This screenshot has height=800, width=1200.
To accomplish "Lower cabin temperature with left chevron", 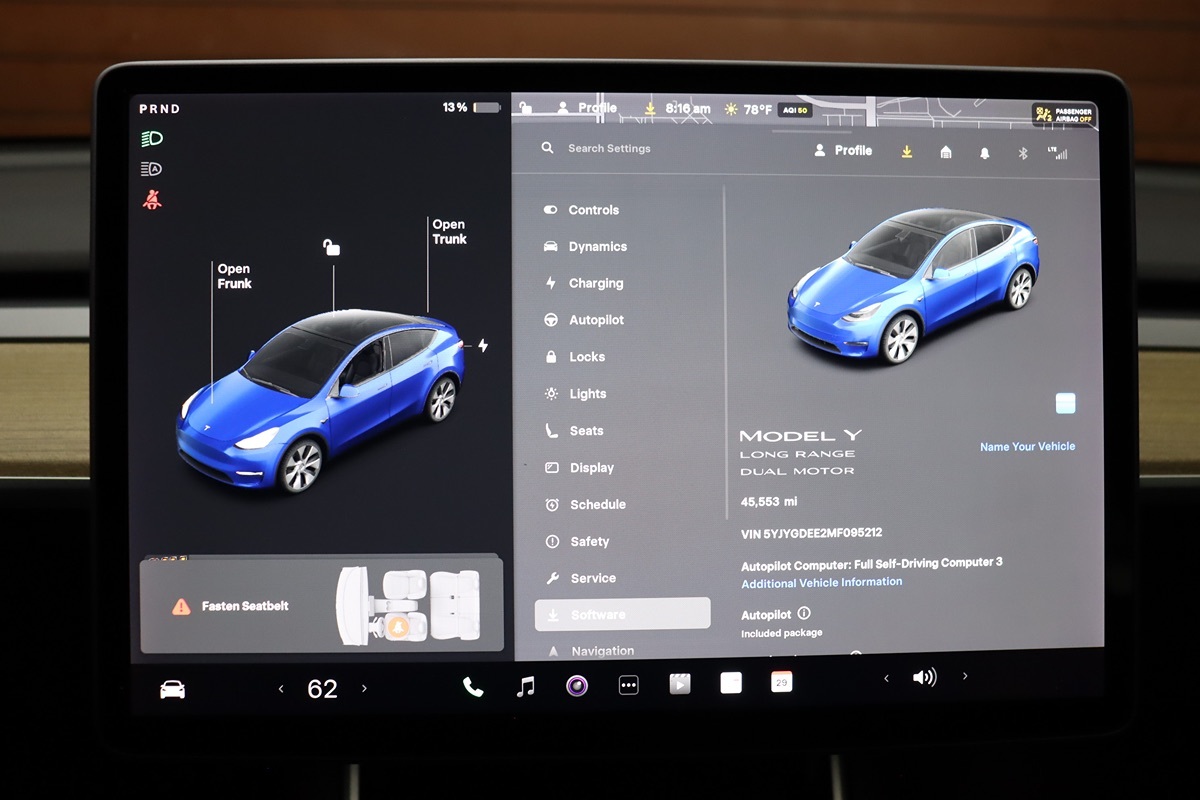I will tap(281, 689).
